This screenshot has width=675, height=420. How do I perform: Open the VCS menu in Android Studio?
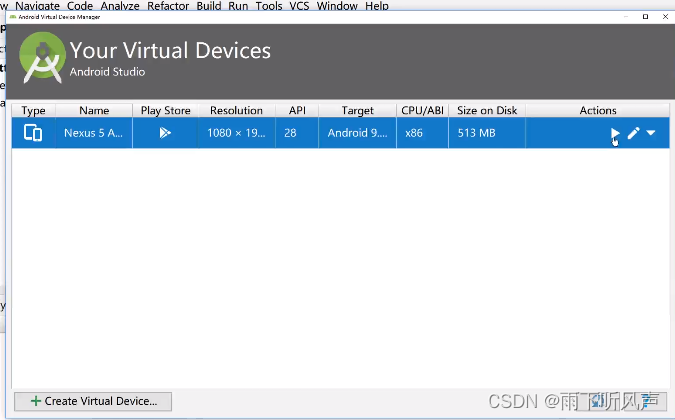coord(299,6)
